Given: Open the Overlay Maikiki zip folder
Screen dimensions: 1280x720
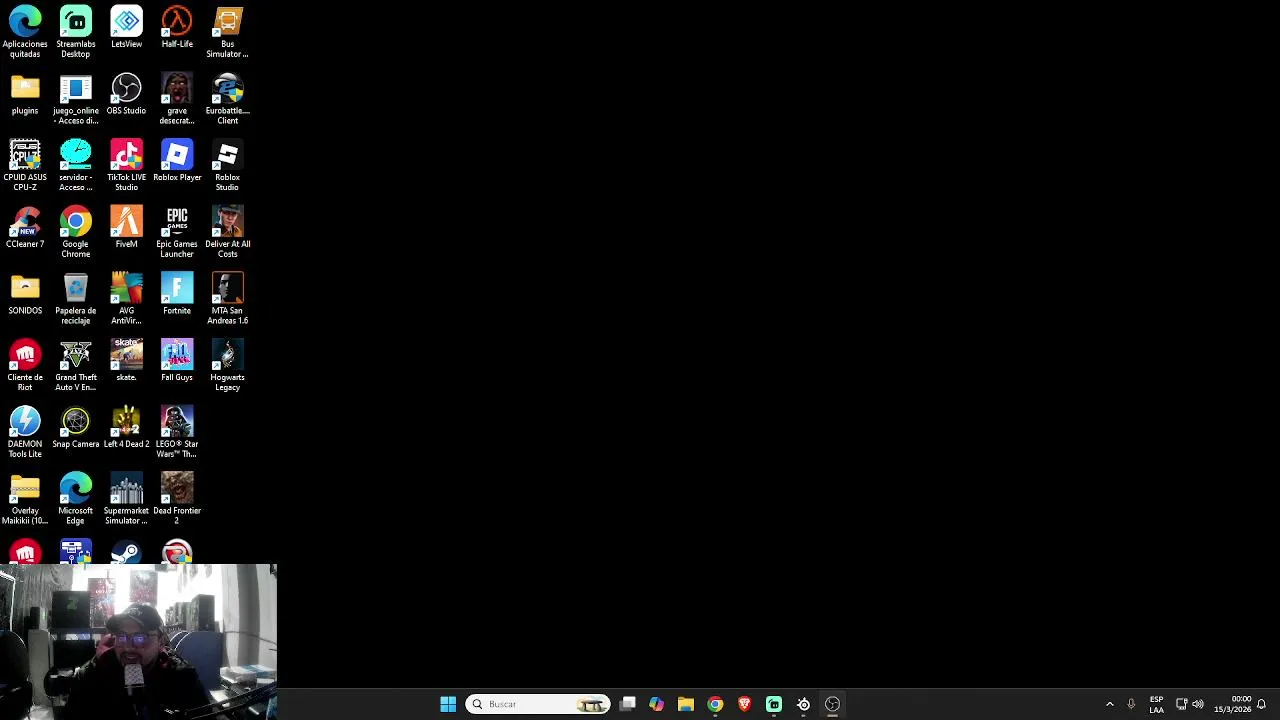Looking at the screenshot, I should (x=25, y=499).
